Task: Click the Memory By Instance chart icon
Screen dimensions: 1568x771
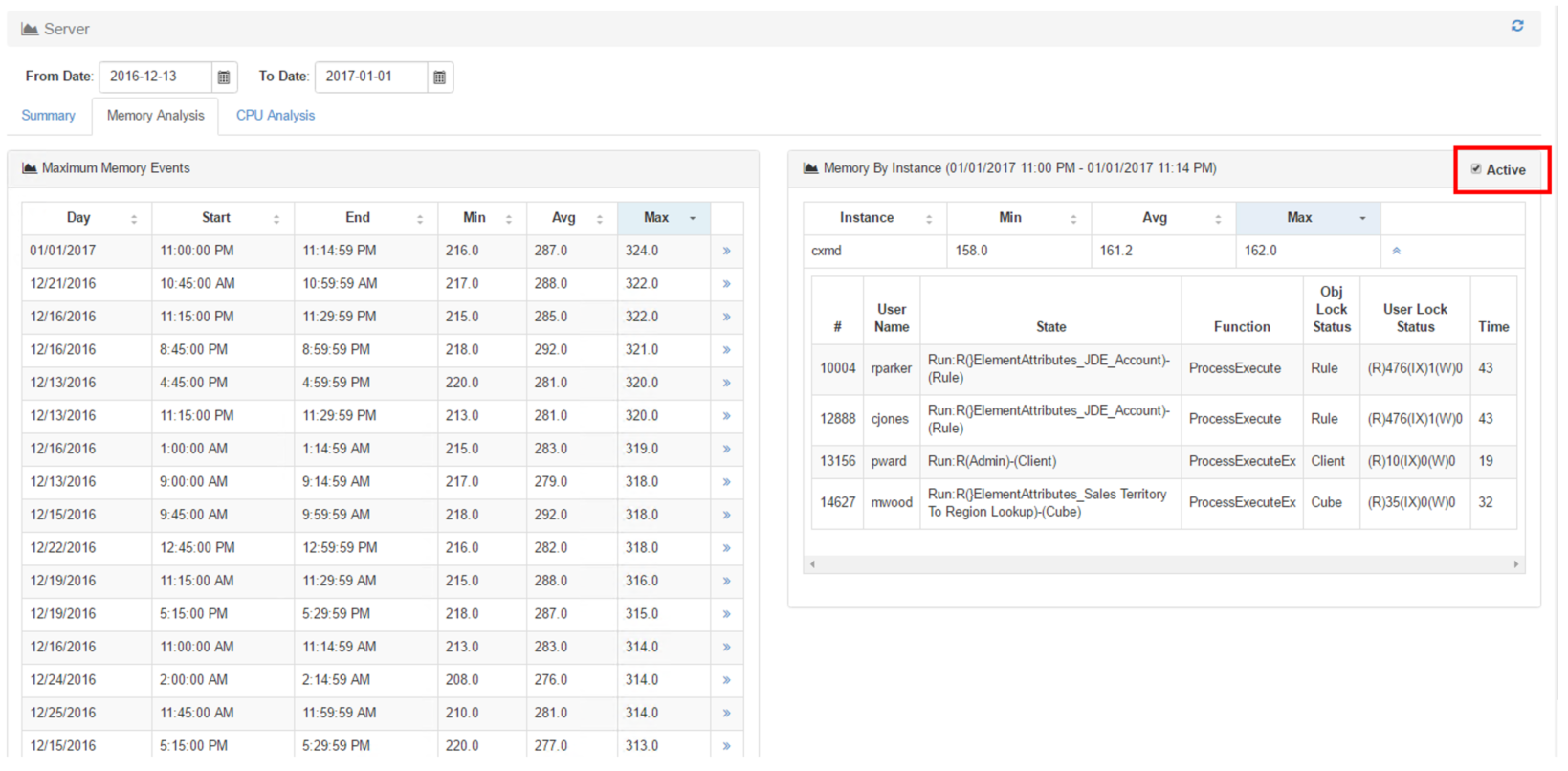Action: [x=810, y=168]
